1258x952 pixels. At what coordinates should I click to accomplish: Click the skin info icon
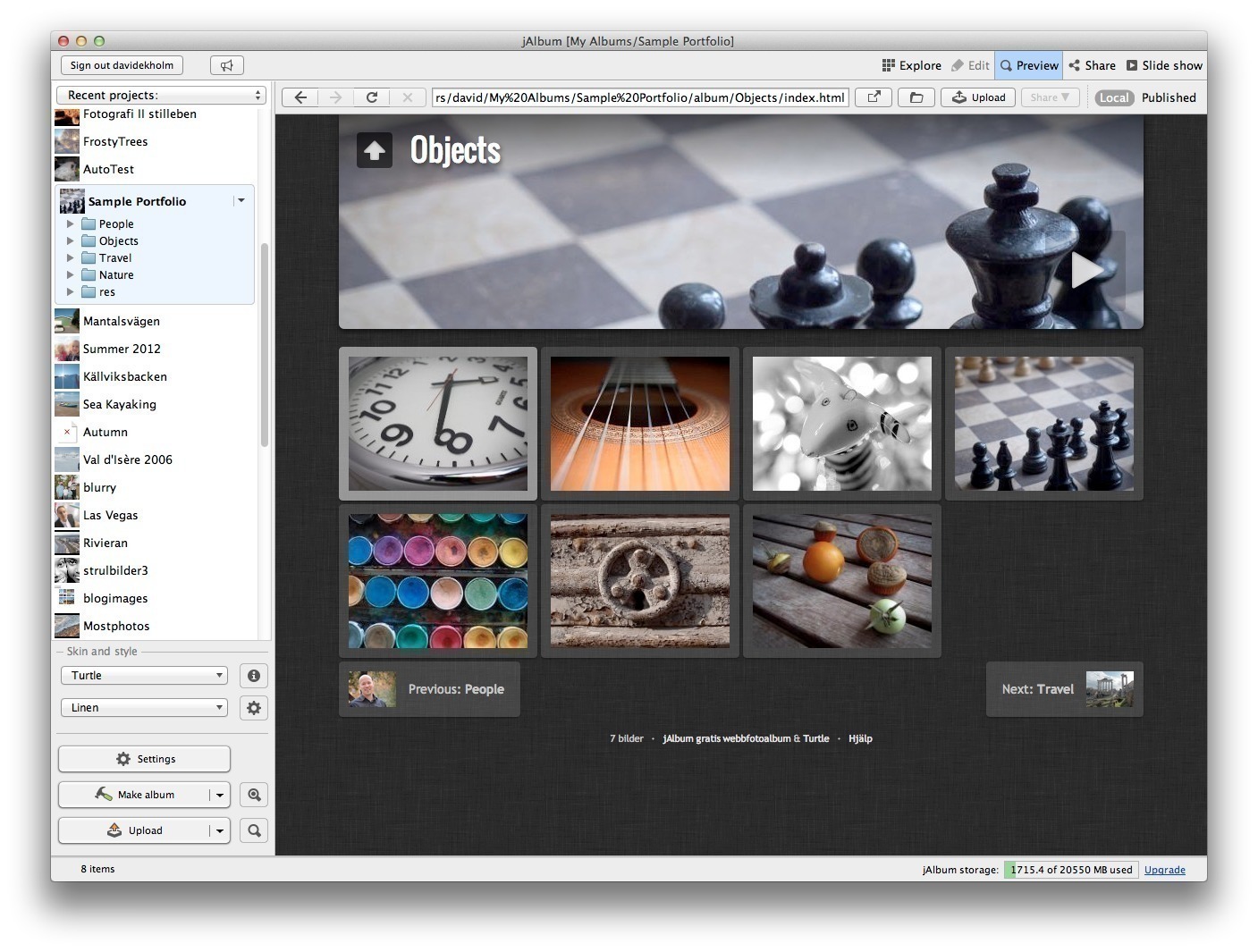pyautogui.click(x=254, y=676)
